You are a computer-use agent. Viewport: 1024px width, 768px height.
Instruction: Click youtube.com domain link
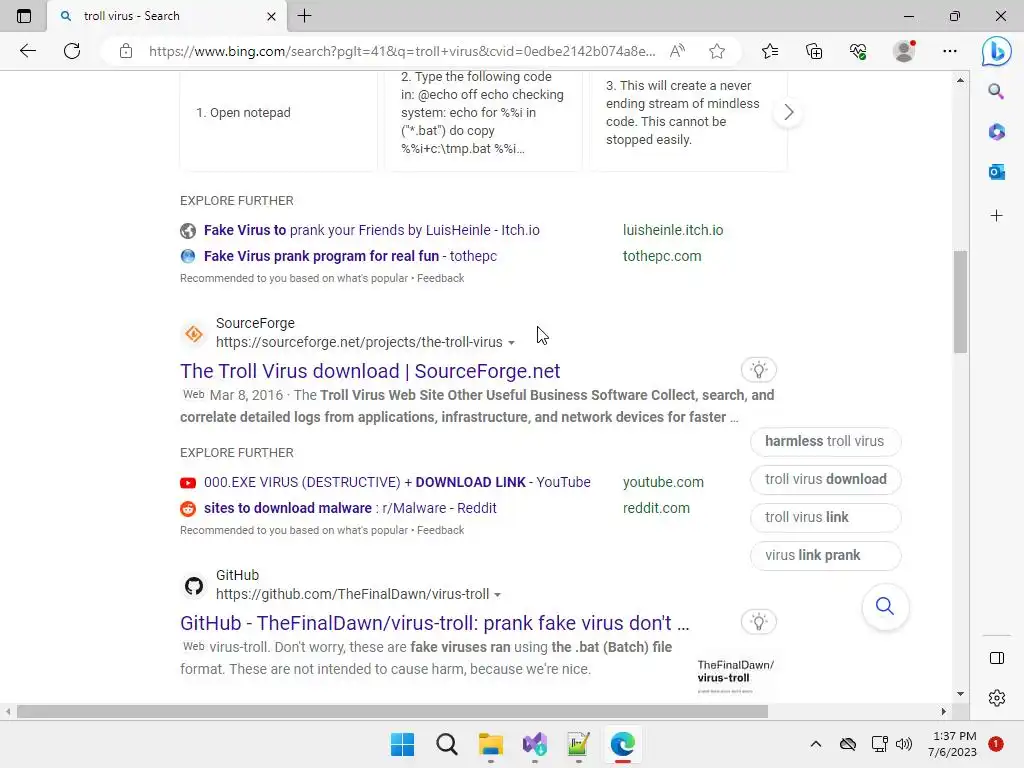tap(663, 482)
